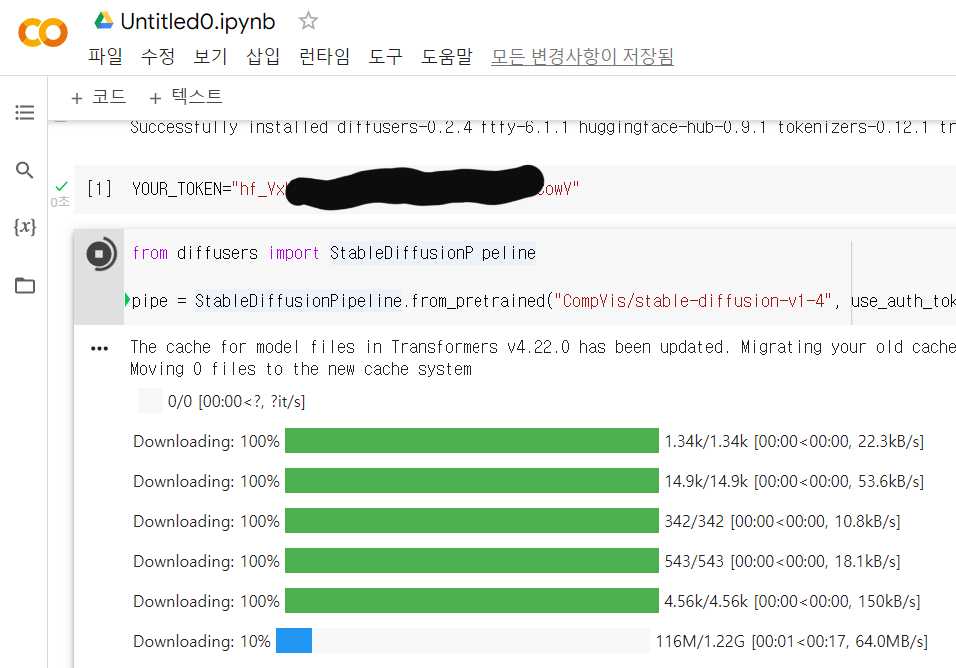
Task: Open the 런타임 menu
Action: 324,56
